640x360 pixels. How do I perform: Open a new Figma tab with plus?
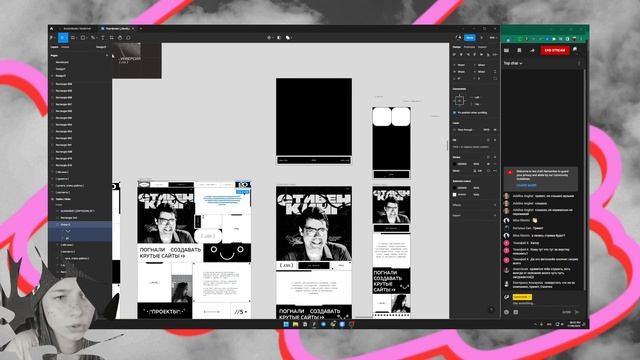(x=141, y=29)
